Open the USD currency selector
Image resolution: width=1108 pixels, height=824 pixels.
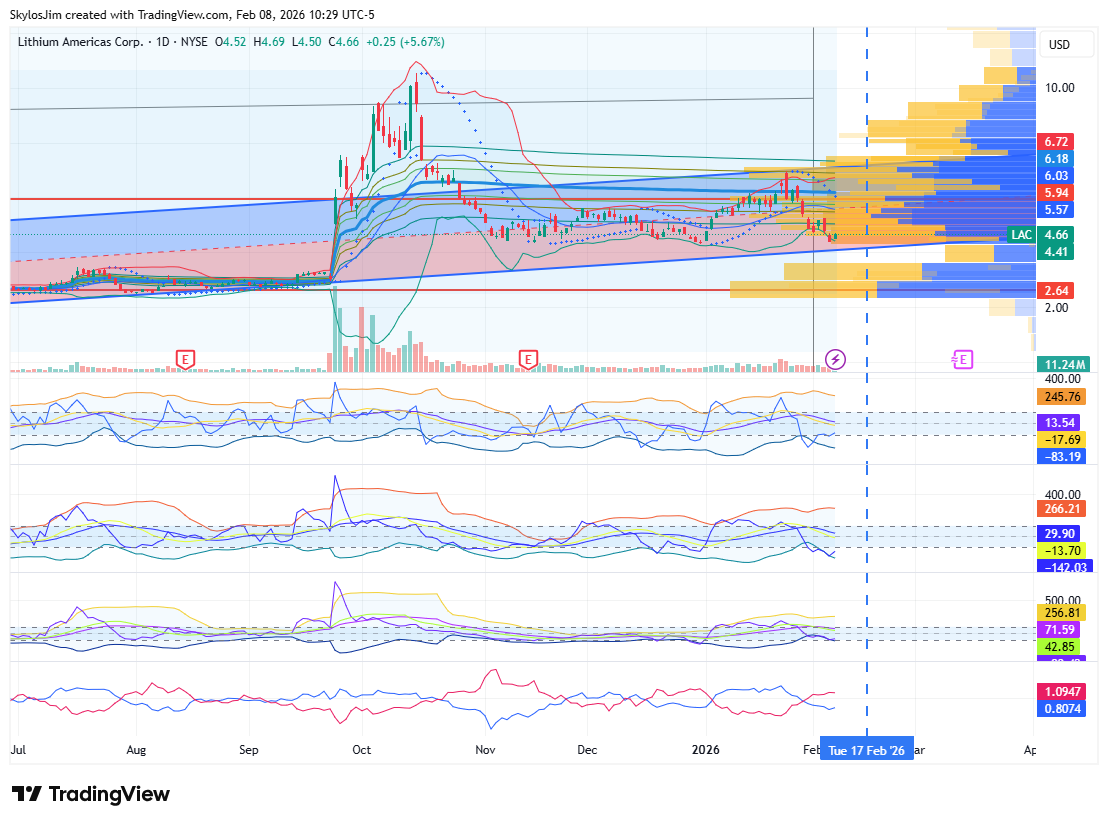click(1057, 45)
